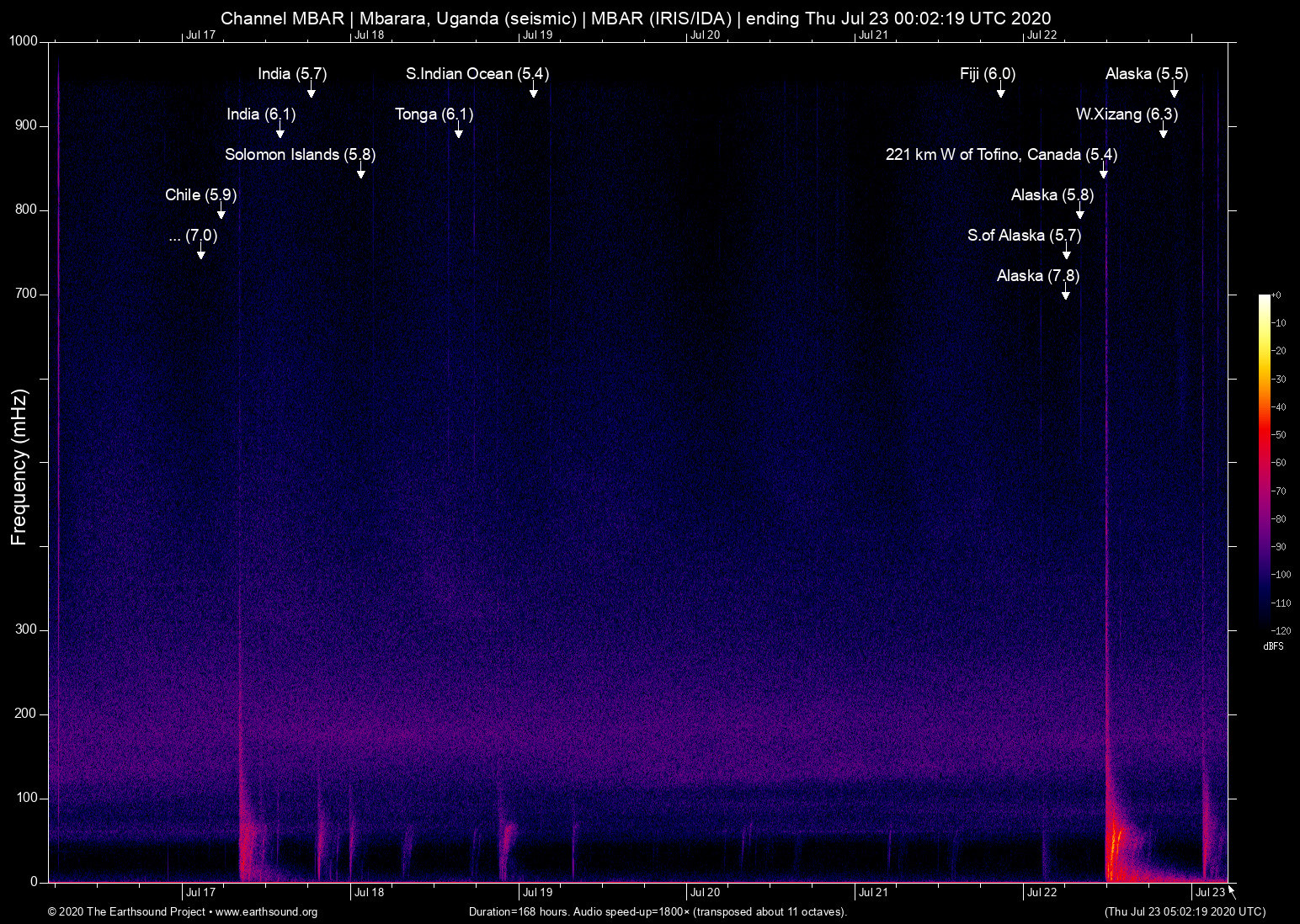Click the unnamed (7.0) earthquake label

(x=193, y=236)
